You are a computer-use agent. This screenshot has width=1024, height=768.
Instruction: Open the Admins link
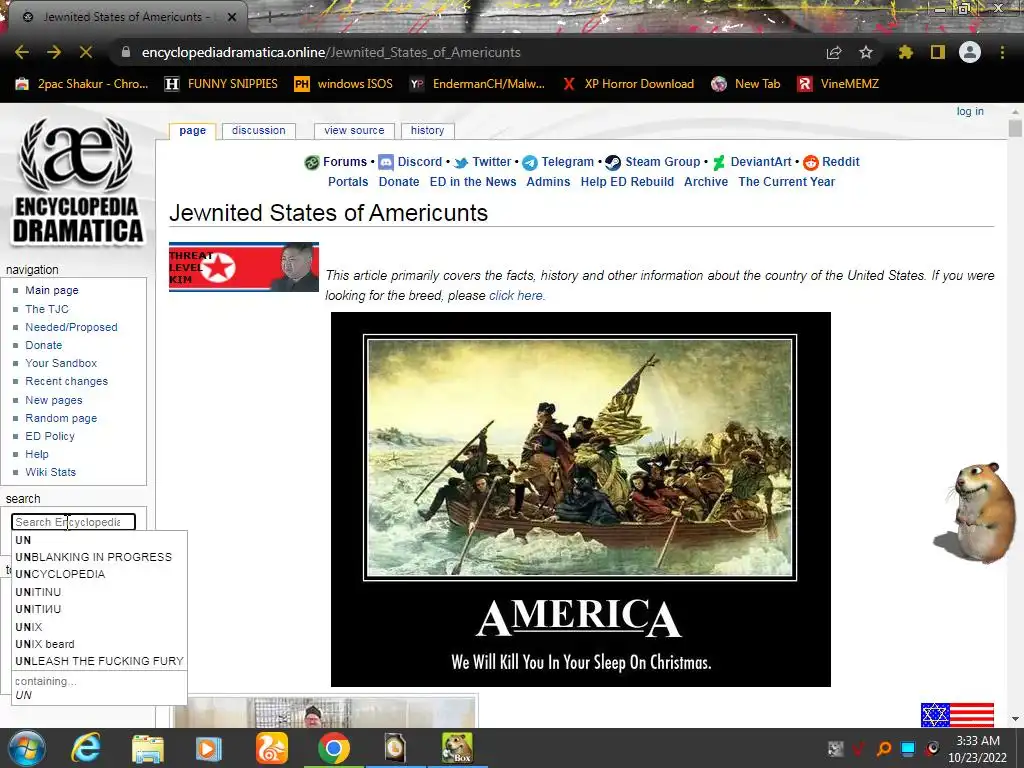(548, 182)
